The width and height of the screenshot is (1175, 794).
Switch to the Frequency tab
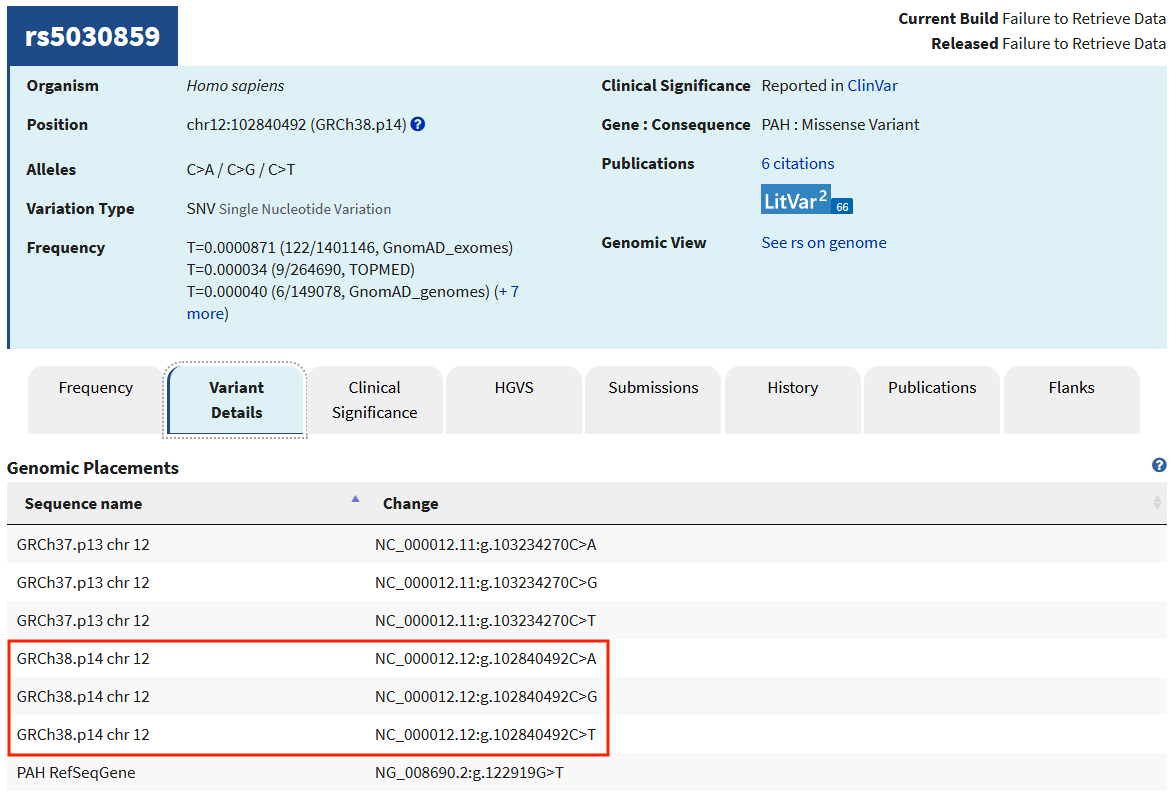coord(95,400)
